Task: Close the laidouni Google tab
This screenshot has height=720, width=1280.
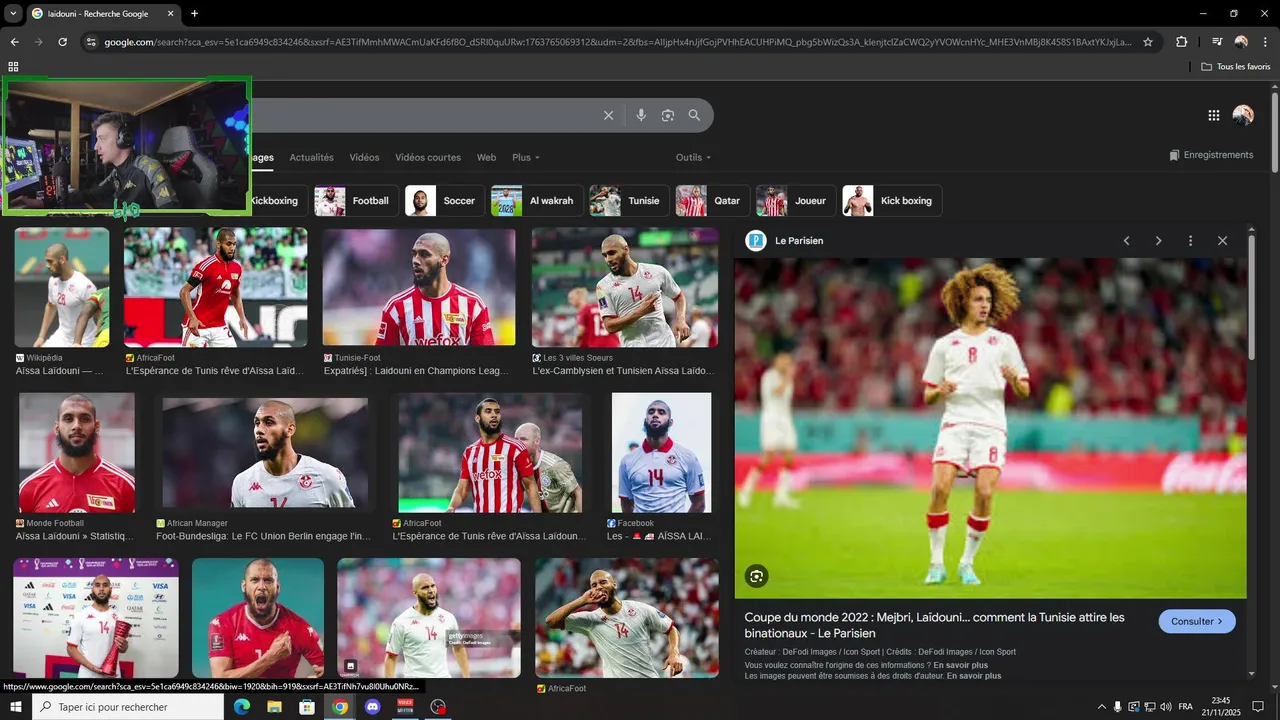Action: pyautogui.click(x=170, y=14)
